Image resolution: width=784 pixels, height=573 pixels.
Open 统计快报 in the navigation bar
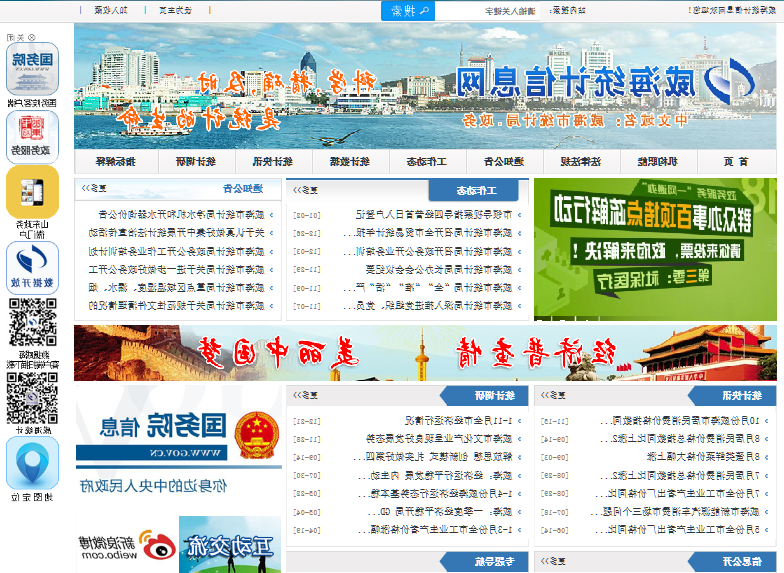click(x=272, y=162)
